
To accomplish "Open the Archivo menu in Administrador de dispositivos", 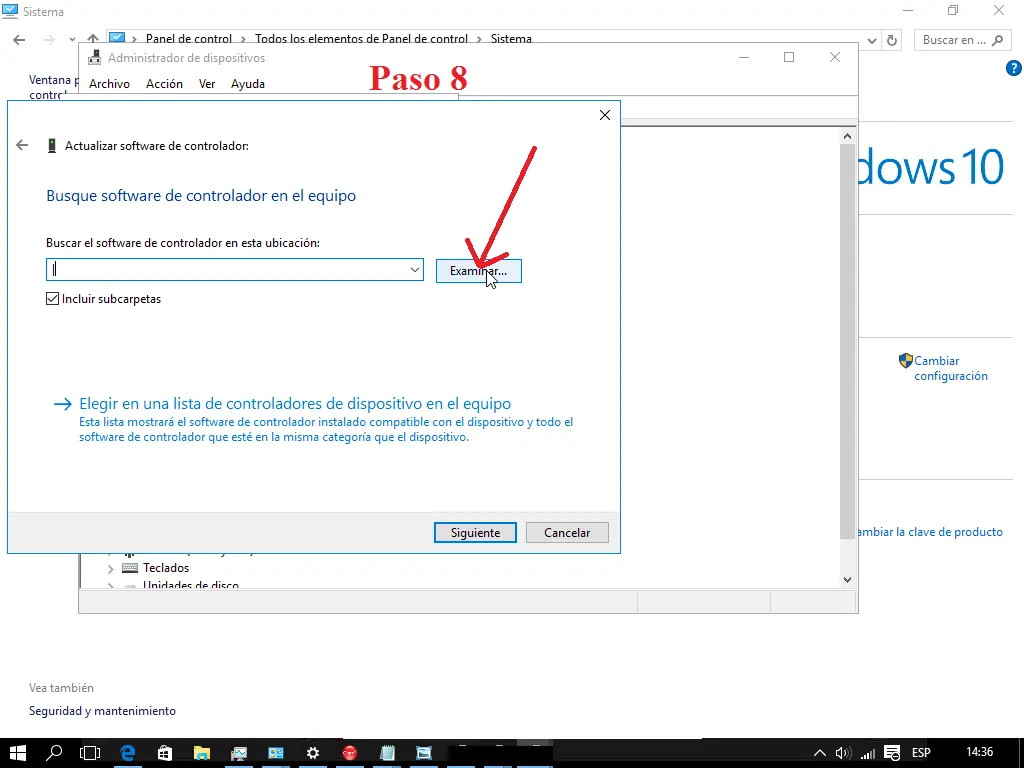I will coord(109,84).
